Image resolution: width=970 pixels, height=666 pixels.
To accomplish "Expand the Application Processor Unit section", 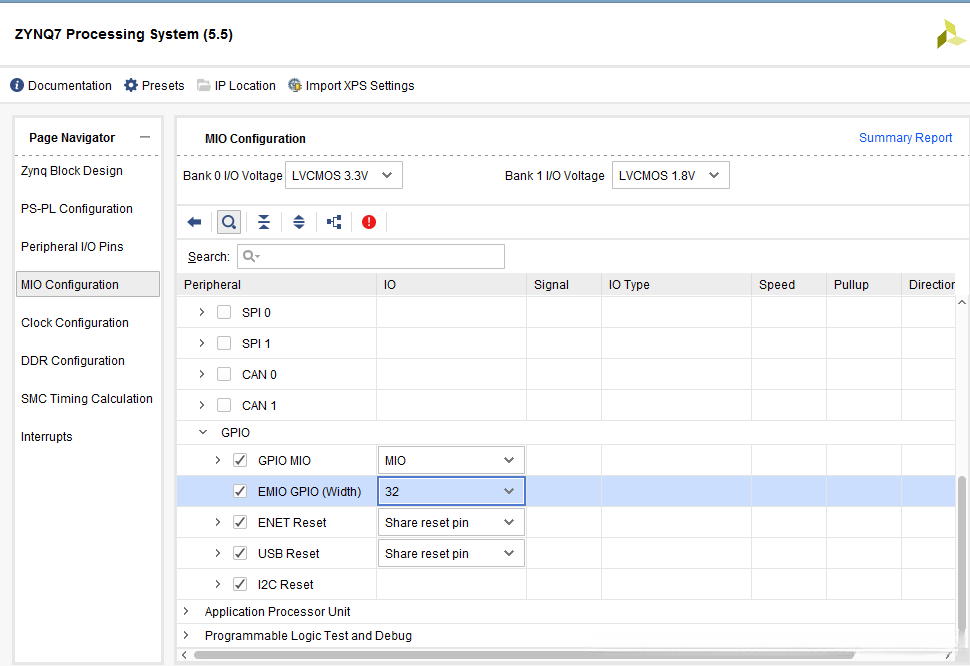I will pyautogui.click(x=186, y=611).
